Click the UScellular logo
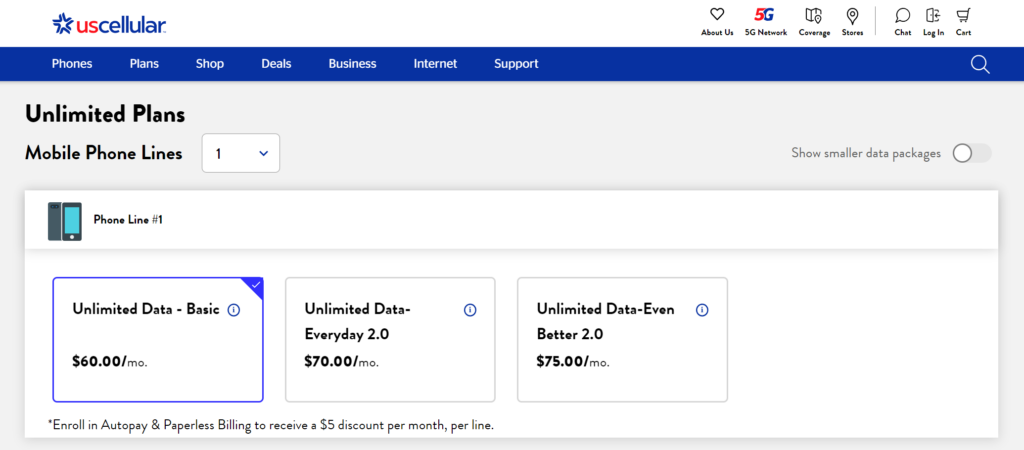Viewport: 1024px width, 450px height. [109, 24]
